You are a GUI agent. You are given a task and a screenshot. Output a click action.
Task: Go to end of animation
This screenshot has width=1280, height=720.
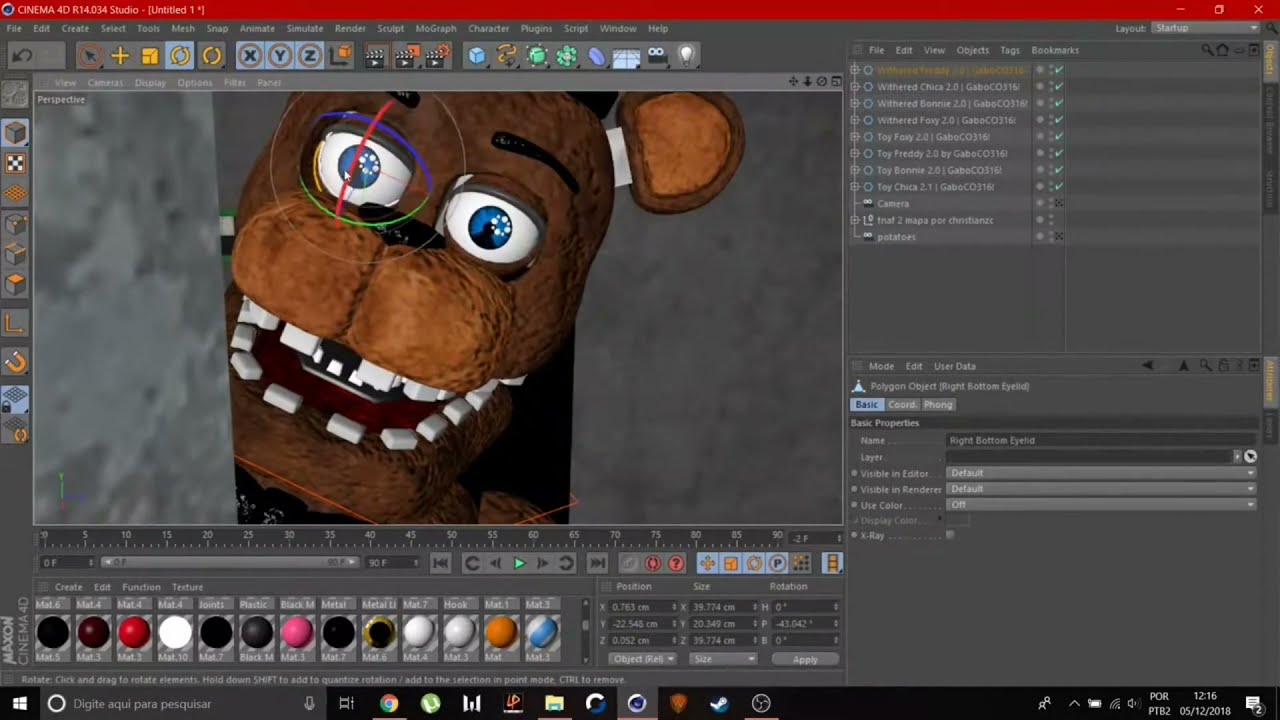tap(597, 564)
